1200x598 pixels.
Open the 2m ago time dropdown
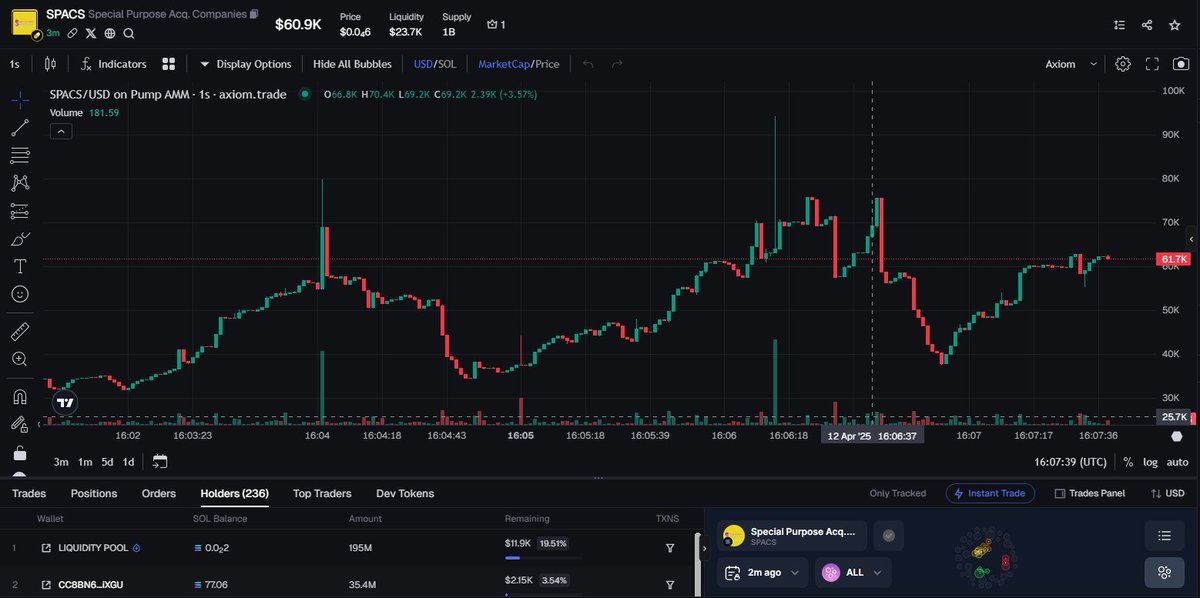763,573
